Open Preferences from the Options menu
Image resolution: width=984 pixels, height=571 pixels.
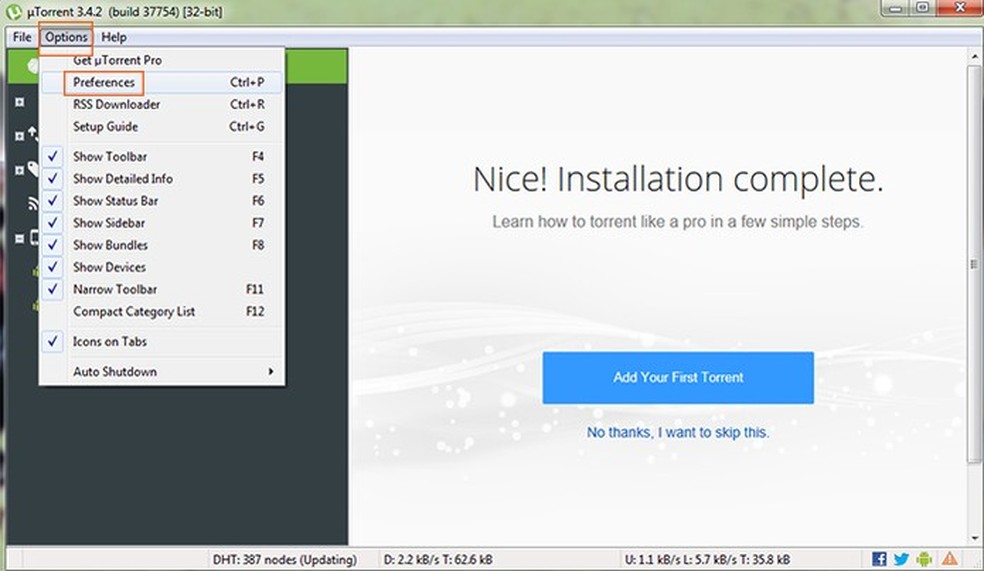[x=161, y=82]
